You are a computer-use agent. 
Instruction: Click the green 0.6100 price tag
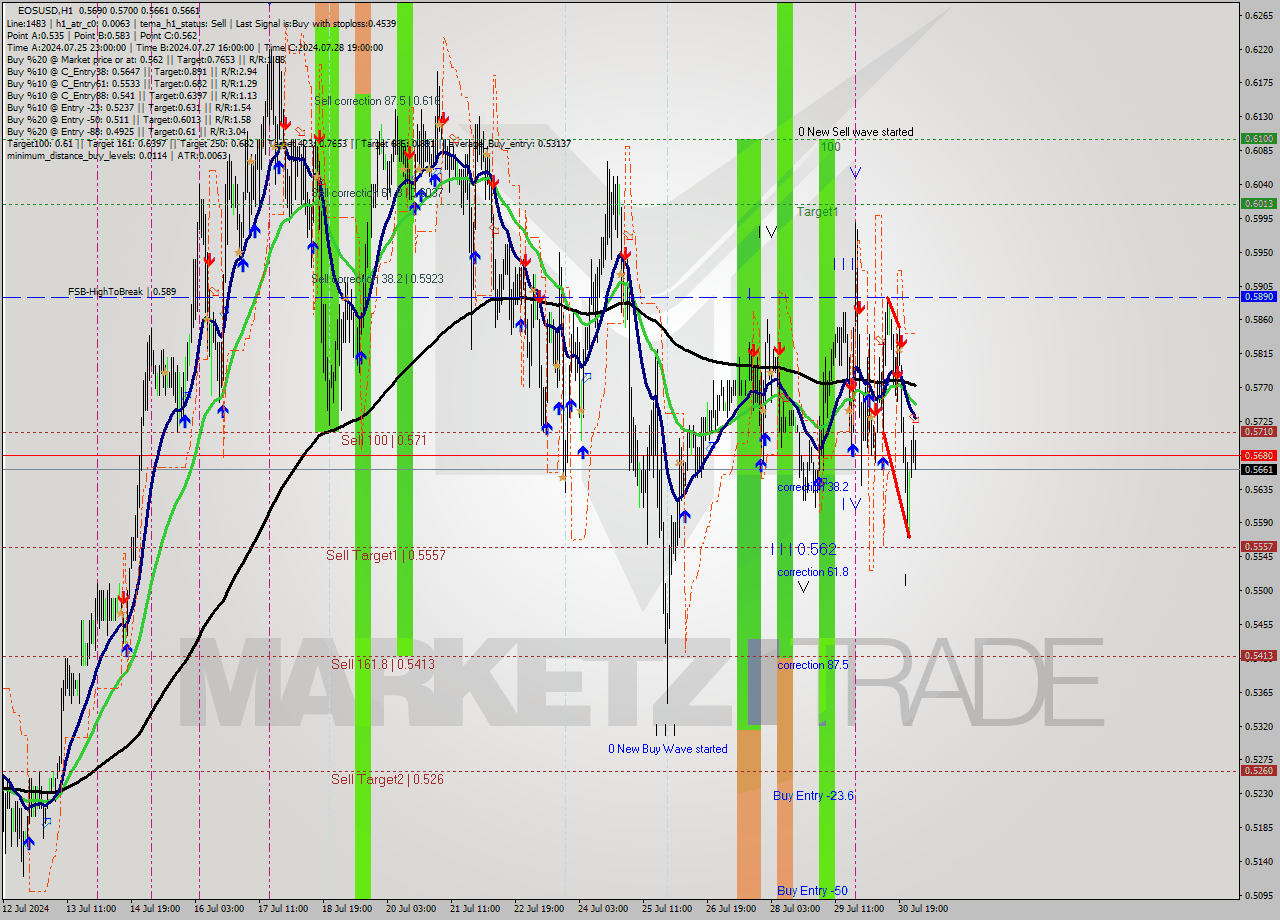pos(1258,139)
